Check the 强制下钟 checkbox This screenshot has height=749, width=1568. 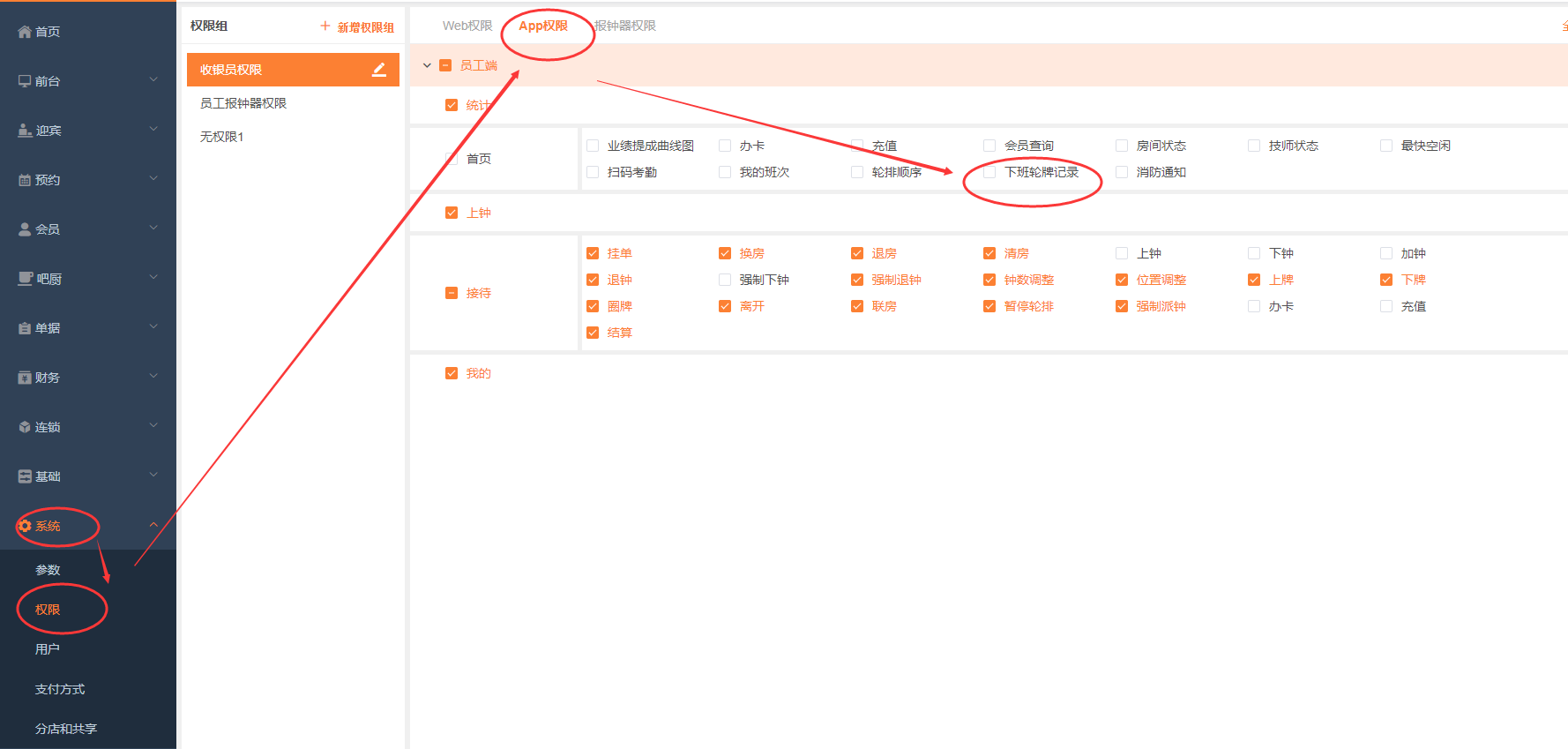pos(725,280)
